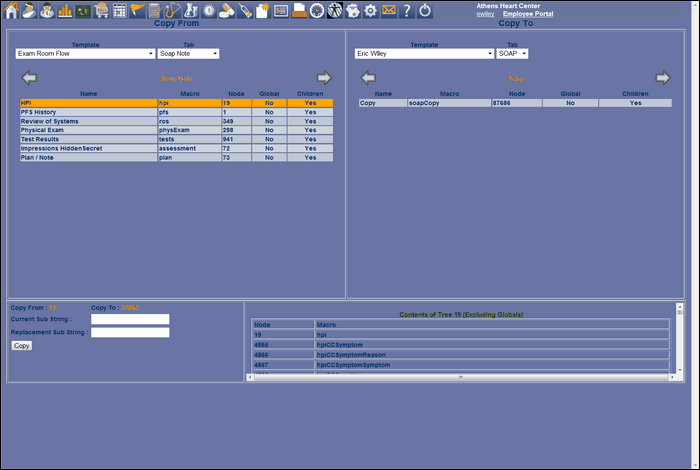Open the stethoscope exam icon
The height and width of the screenshot is (470, 700).
173,10
